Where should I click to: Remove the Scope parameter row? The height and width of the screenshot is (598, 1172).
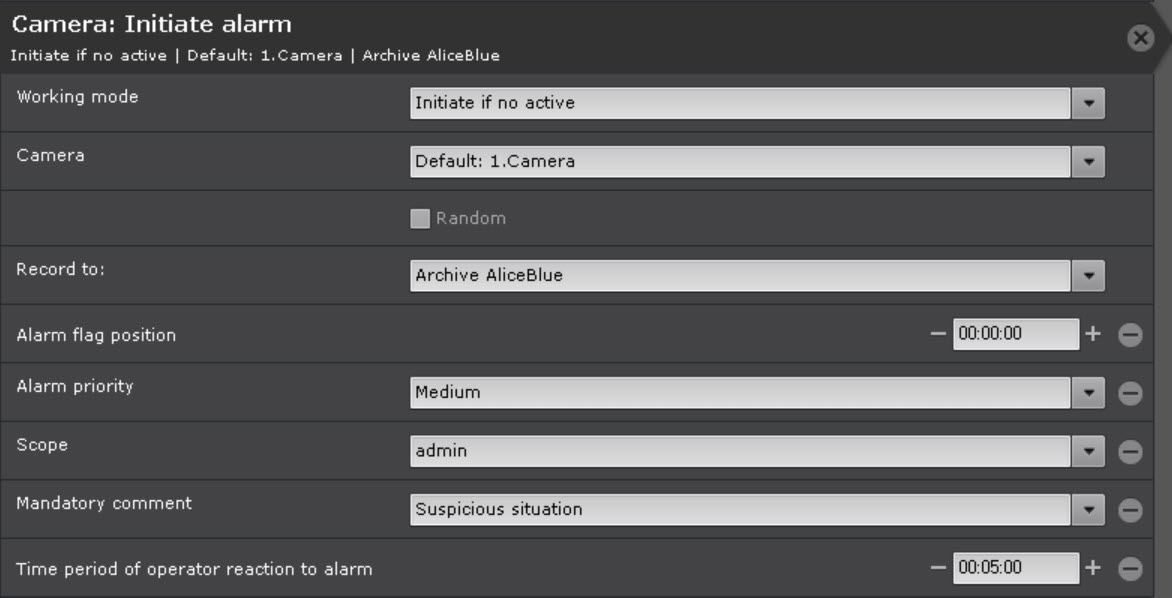coord(1130,452)
